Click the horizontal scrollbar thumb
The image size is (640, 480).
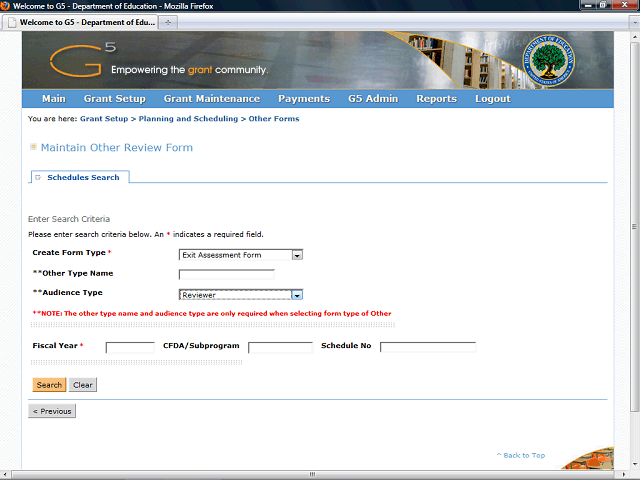click(x=312, y=474)
